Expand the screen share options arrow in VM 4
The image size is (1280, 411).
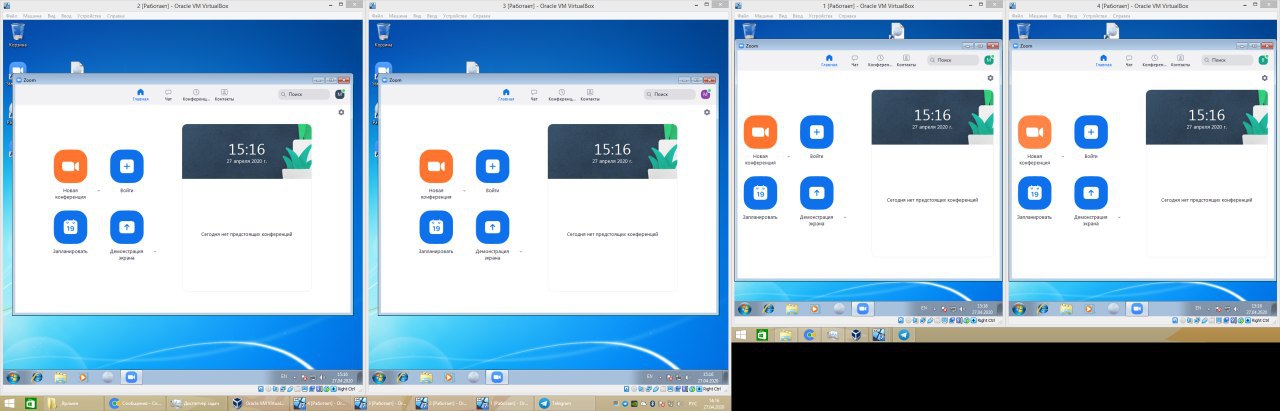click(x=1118, y=217)
